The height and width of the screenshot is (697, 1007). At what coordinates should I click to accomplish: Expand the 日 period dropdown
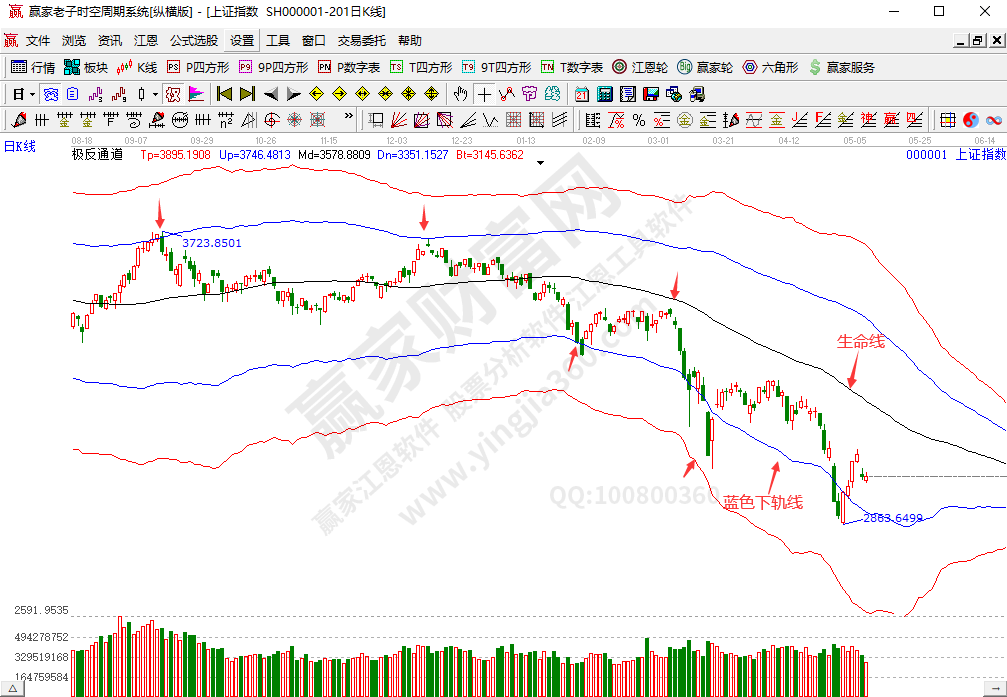click(x=32, y=94)
